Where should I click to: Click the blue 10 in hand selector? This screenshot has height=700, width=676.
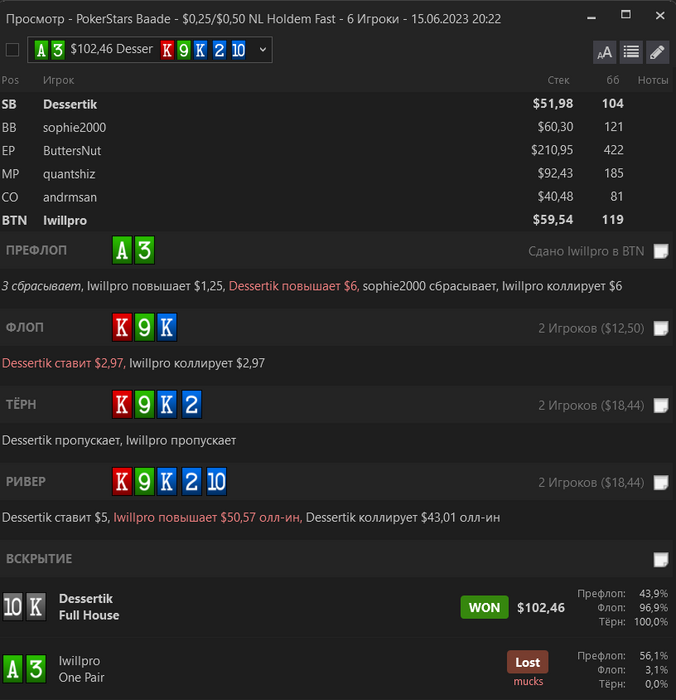point(238,50)
